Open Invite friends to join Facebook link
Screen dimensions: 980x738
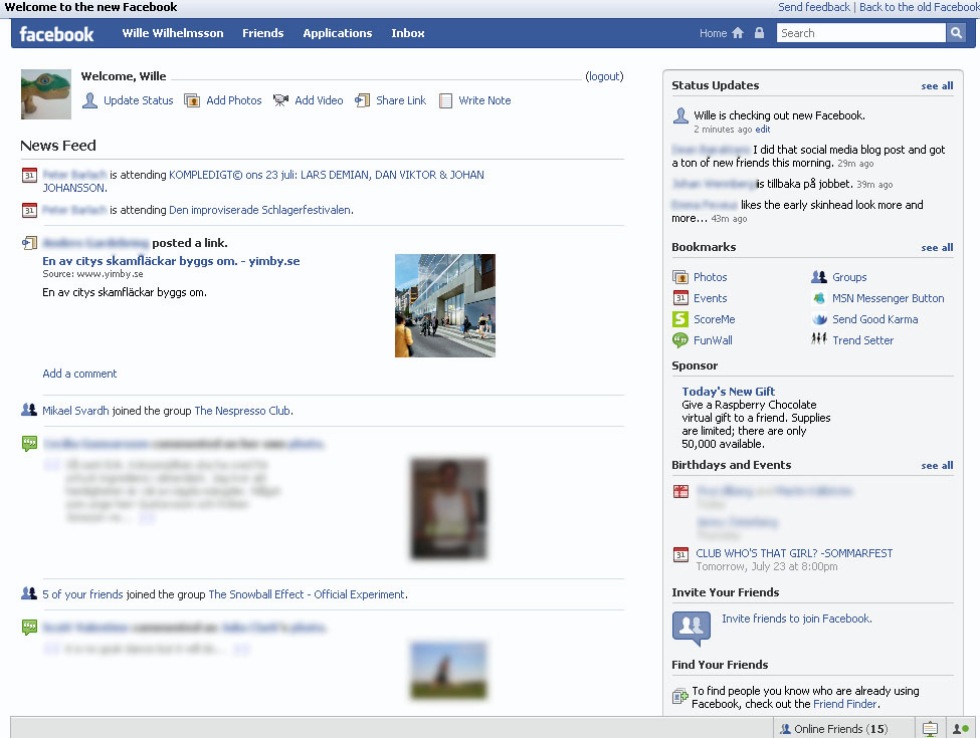point(797,619)
